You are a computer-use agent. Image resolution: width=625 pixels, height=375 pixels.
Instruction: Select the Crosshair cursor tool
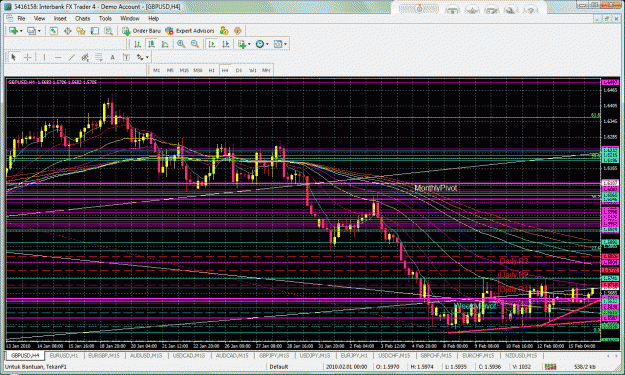pyautogui.click(x=28, y=57)
